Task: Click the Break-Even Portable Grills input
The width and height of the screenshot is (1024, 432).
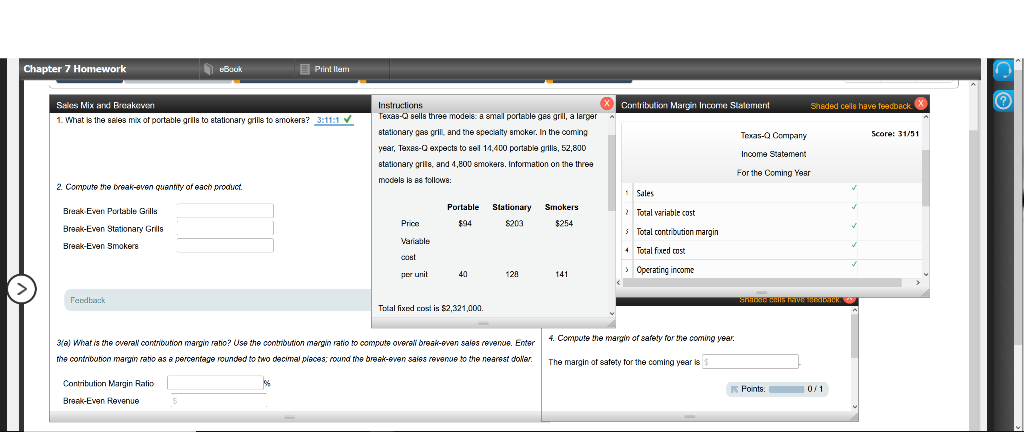Action: [x=225, y=211]
